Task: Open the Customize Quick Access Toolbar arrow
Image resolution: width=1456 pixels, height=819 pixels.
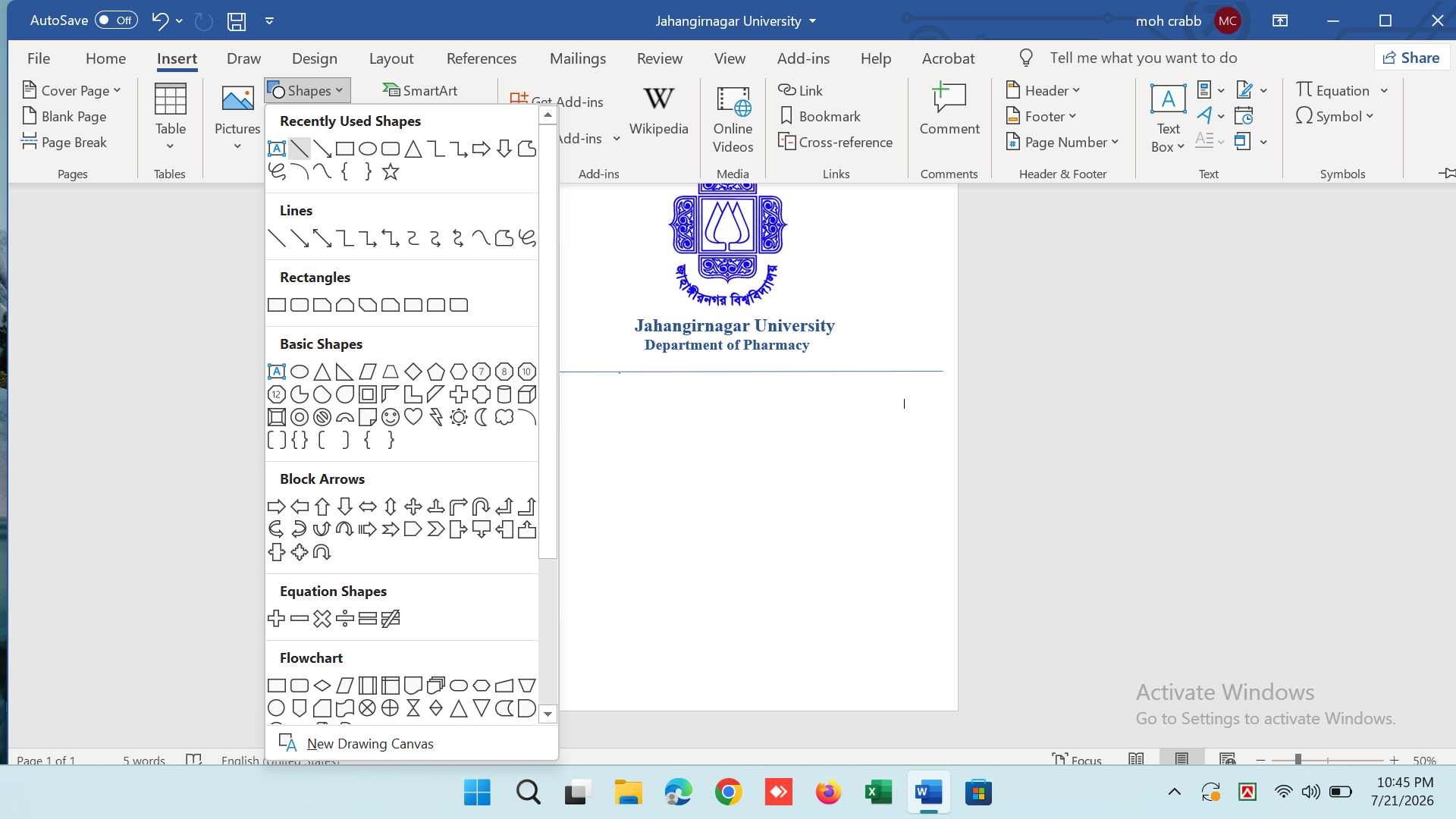Action: click(x=269, y=21)
